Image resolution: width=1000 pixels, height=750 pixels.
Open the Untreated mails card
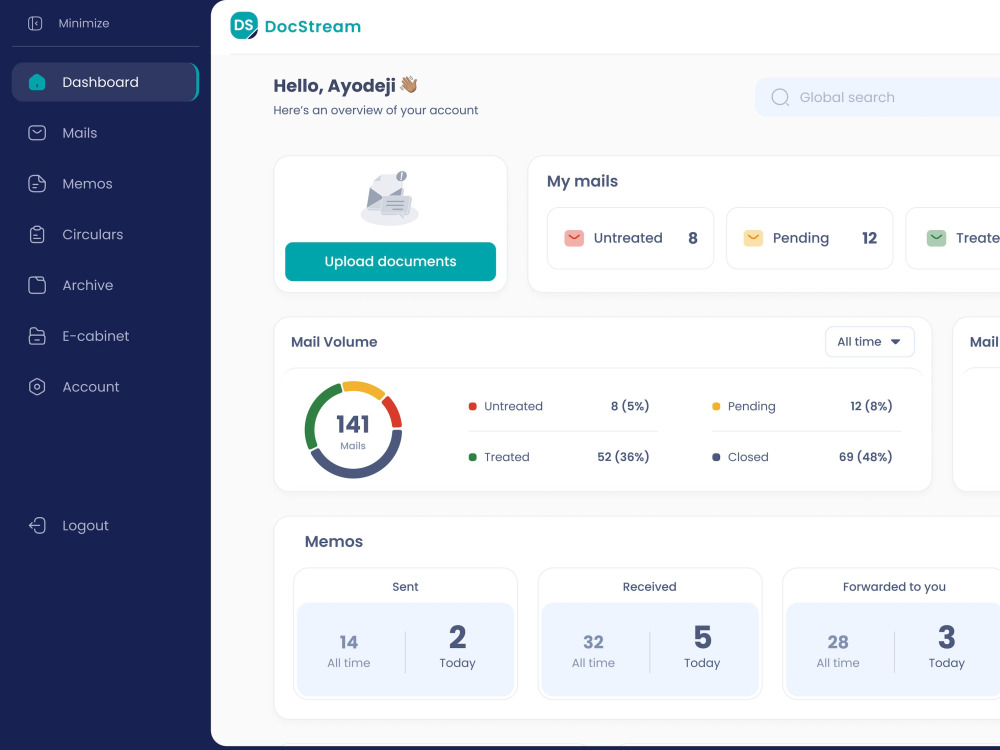(630, 238)
